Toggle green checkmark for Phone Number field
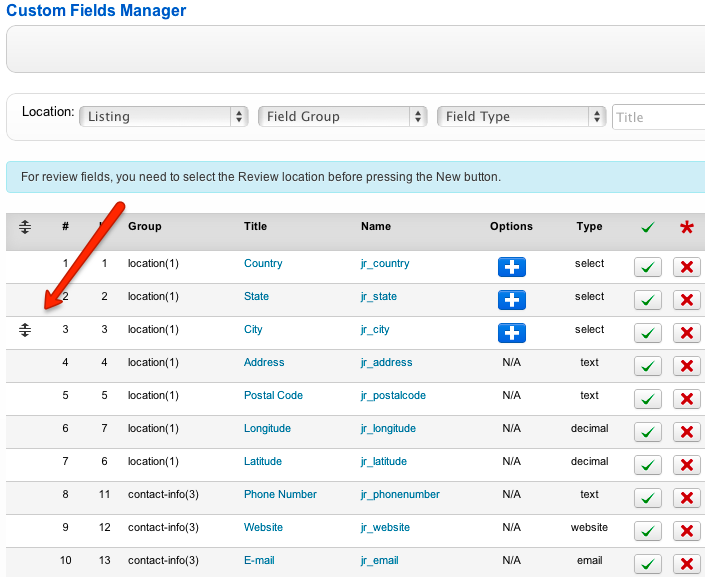The height and width of the screenshot is (577, 705). [647, 498]
